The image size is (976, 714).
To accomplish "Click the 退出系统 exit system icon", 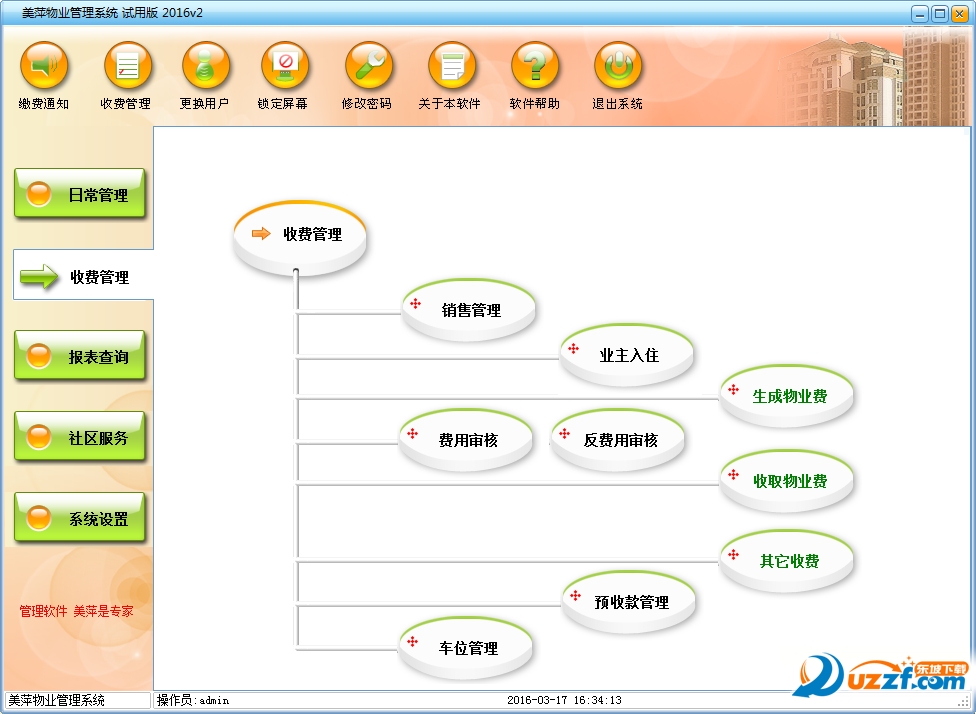I will coord(617,66).
